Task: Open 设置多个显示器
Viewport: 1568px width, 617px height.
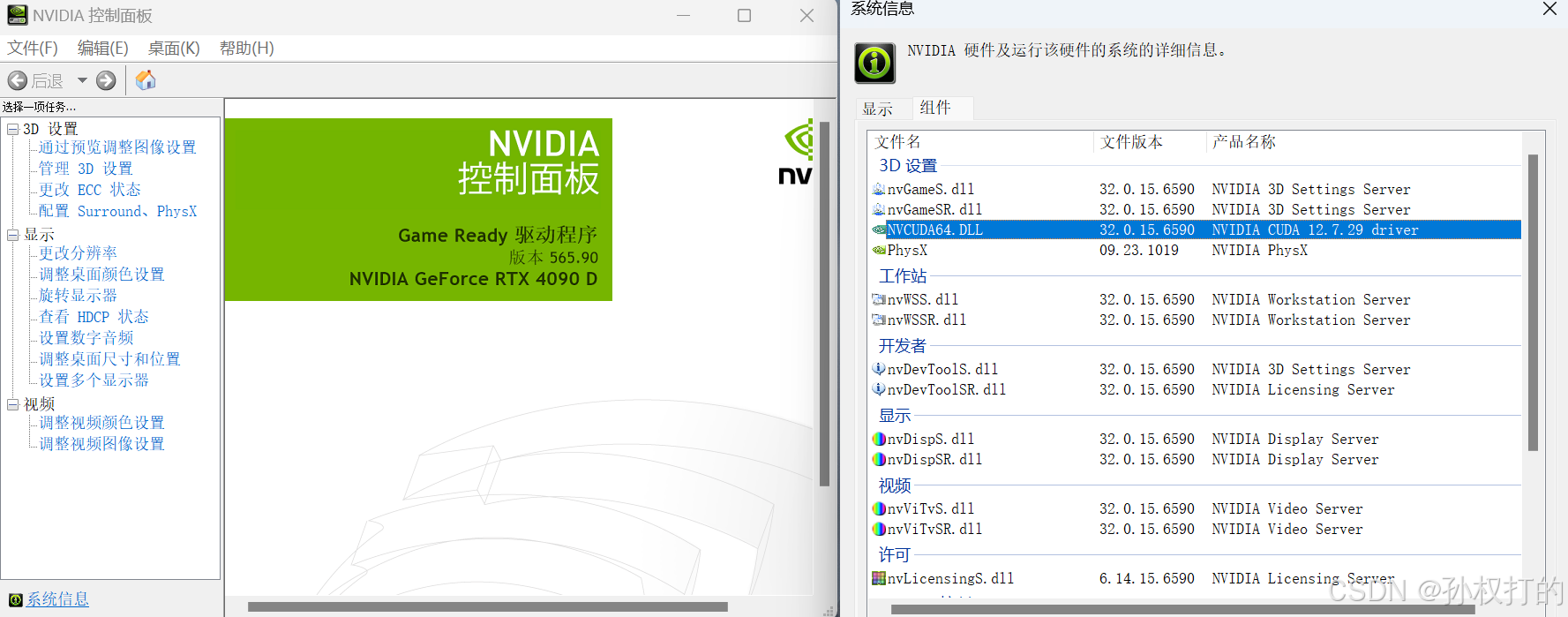Action: (94, 380)
